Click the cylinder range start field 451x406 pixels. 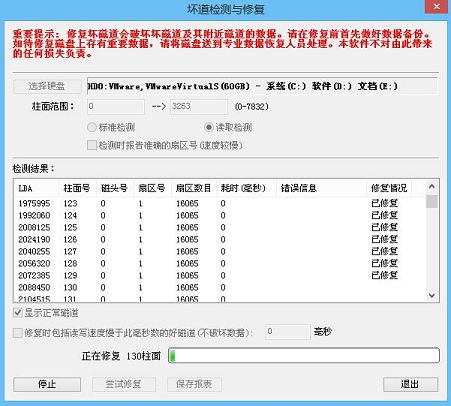116,107
